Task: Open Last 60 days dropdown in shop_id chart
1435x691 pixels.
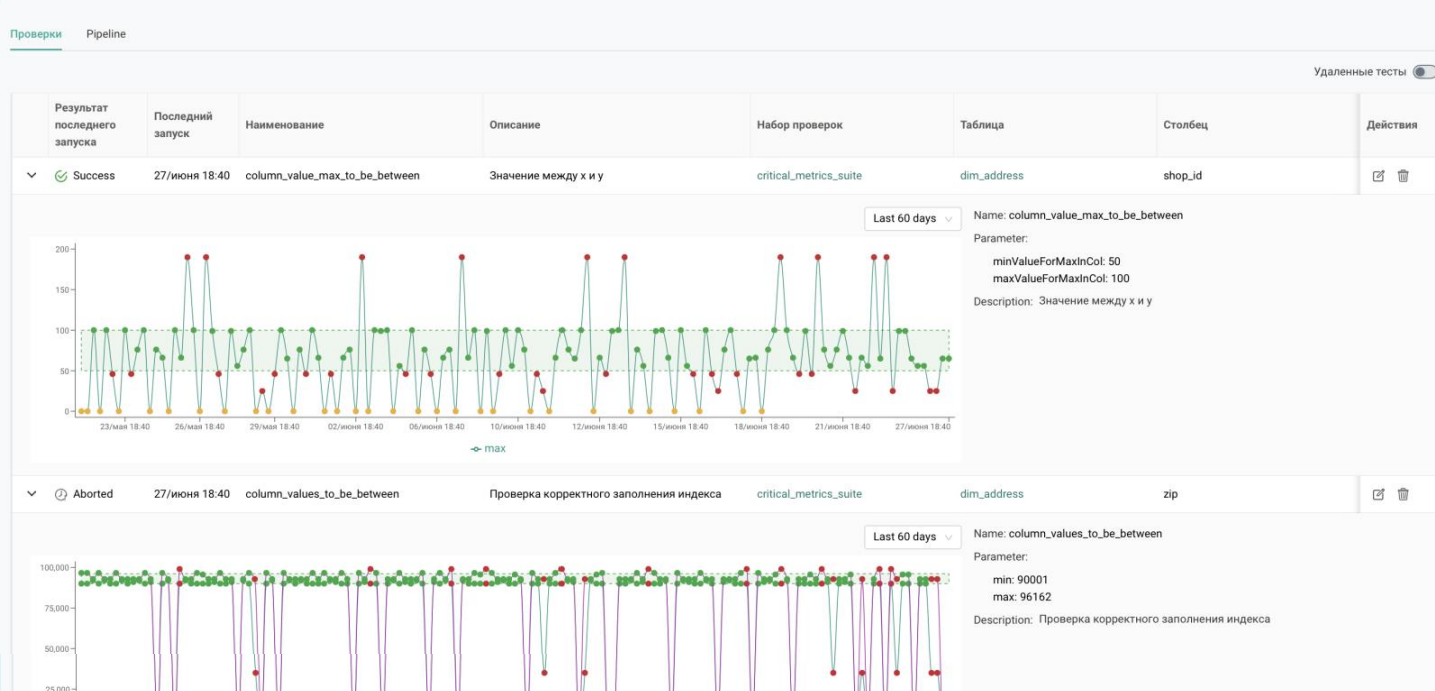Action: (912, 218)
